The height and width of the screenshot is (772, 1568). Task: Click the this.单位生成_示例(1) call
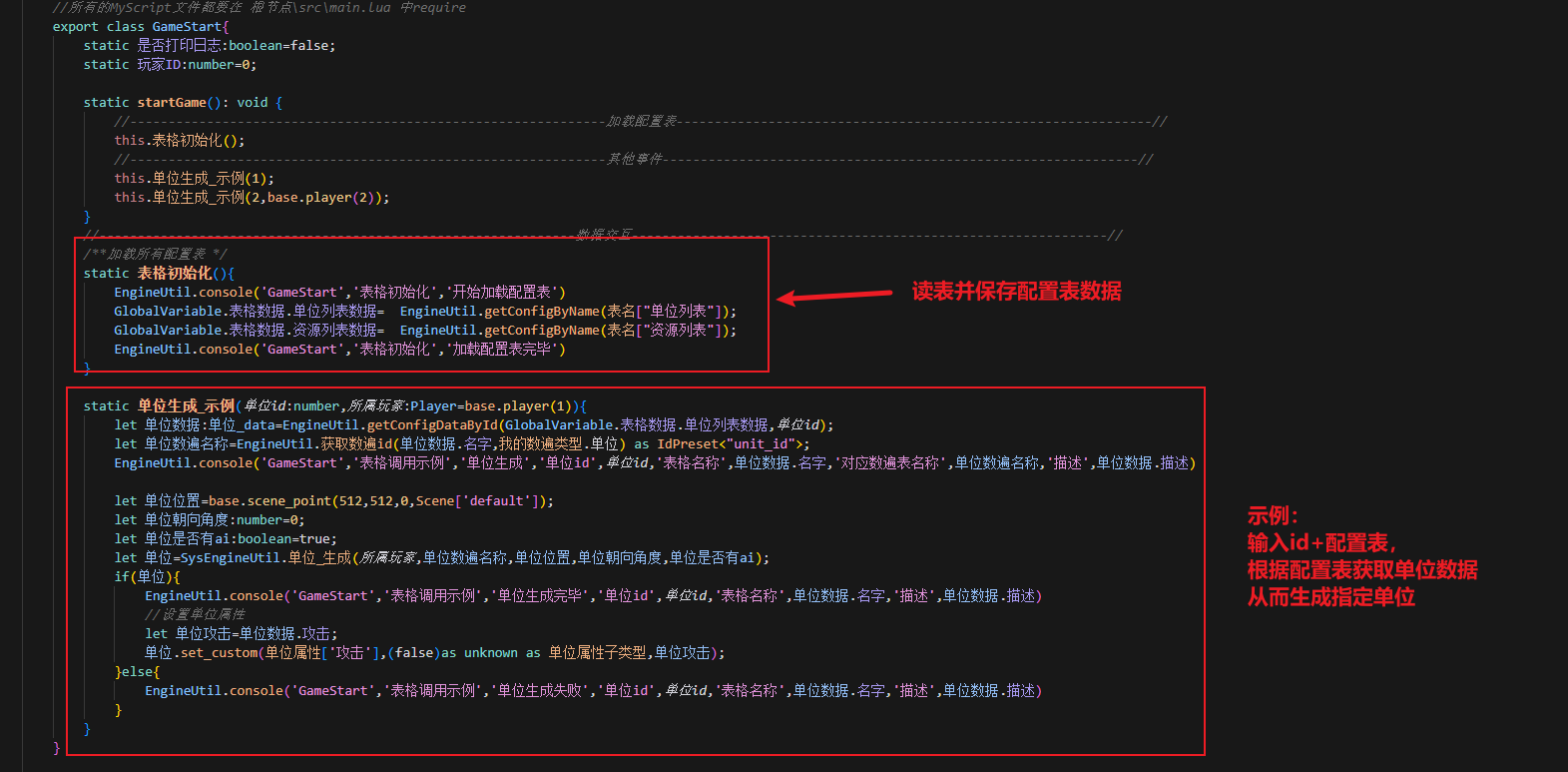tap(194, 179)
